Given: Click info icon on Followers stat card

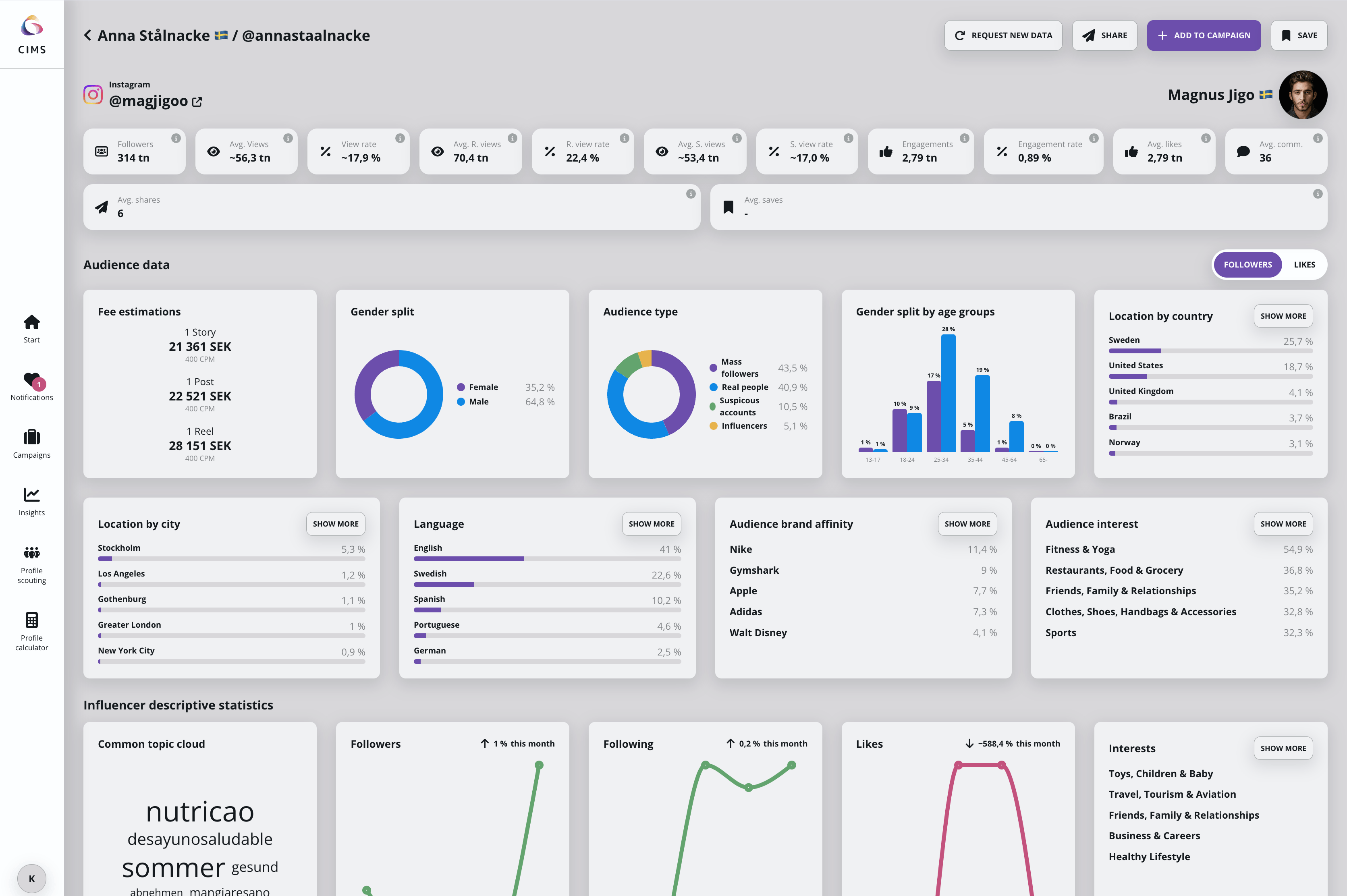Looking at the screenshot, I should coord(176,138).
